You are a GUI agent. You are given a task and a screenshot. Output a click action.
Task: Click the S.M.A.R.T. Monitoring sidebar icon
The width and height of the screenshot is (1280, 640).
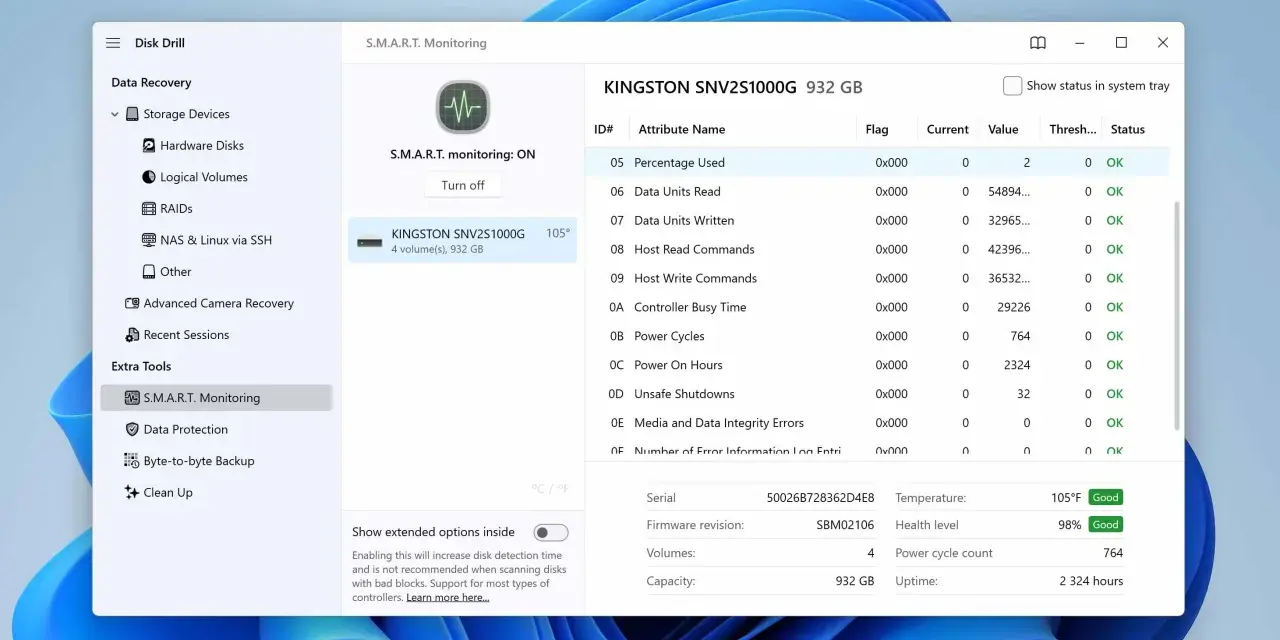pos(132,398)
